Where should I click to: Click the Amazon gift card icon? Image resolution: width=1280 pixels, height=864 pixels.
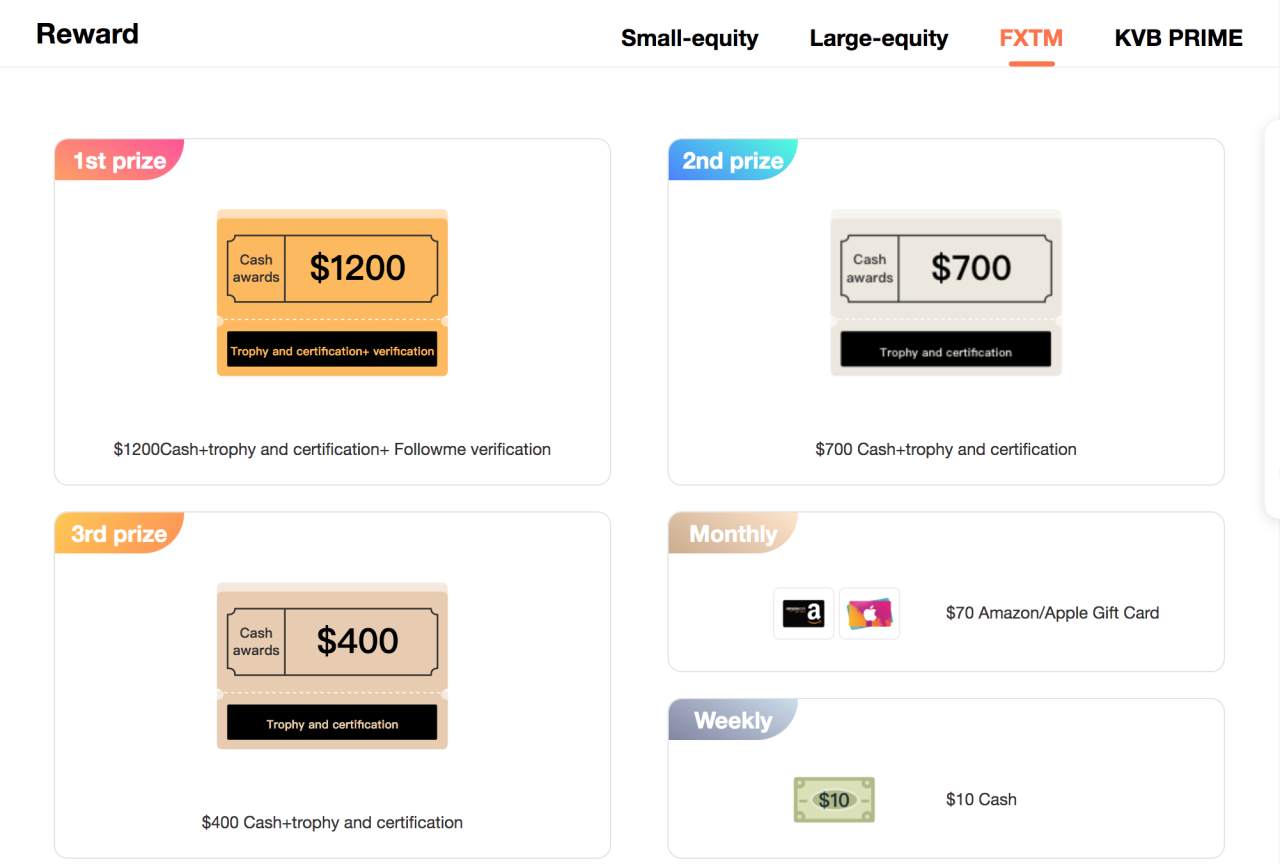[804, 613]
